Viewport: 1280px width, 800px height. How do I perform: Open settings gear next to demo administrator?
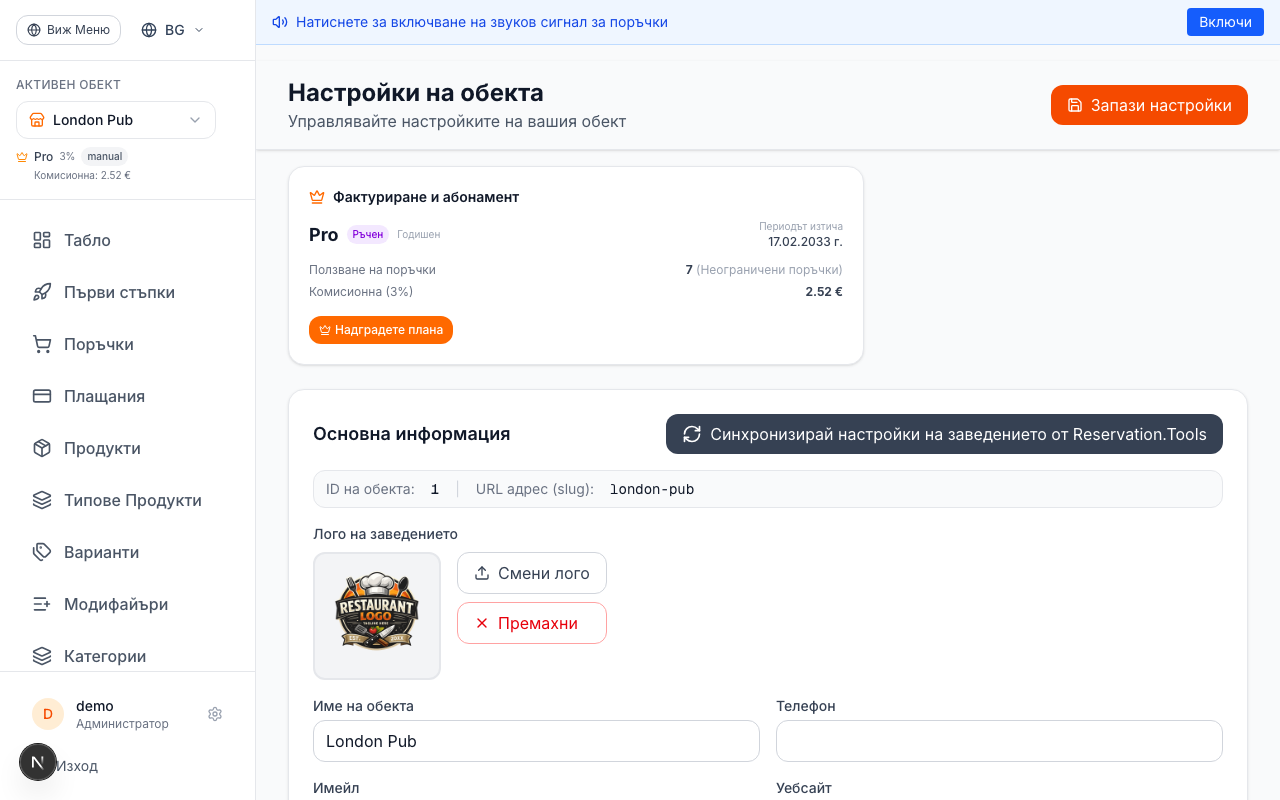[x=215, y=714]
